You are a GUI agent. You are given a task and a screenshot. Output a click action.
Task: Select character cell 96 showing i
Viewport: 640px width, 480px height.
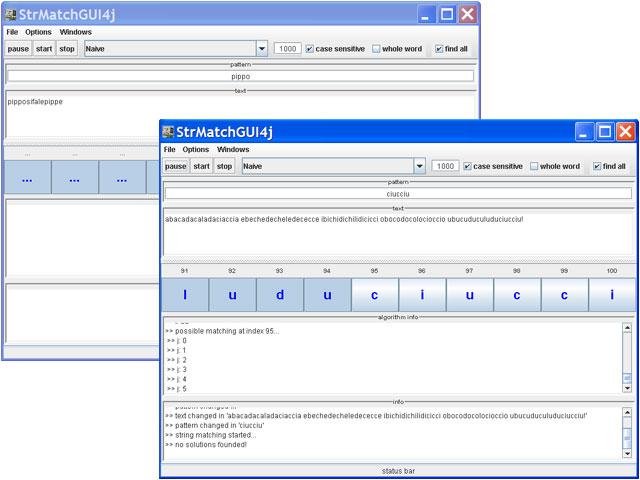[x=422, y=295]
